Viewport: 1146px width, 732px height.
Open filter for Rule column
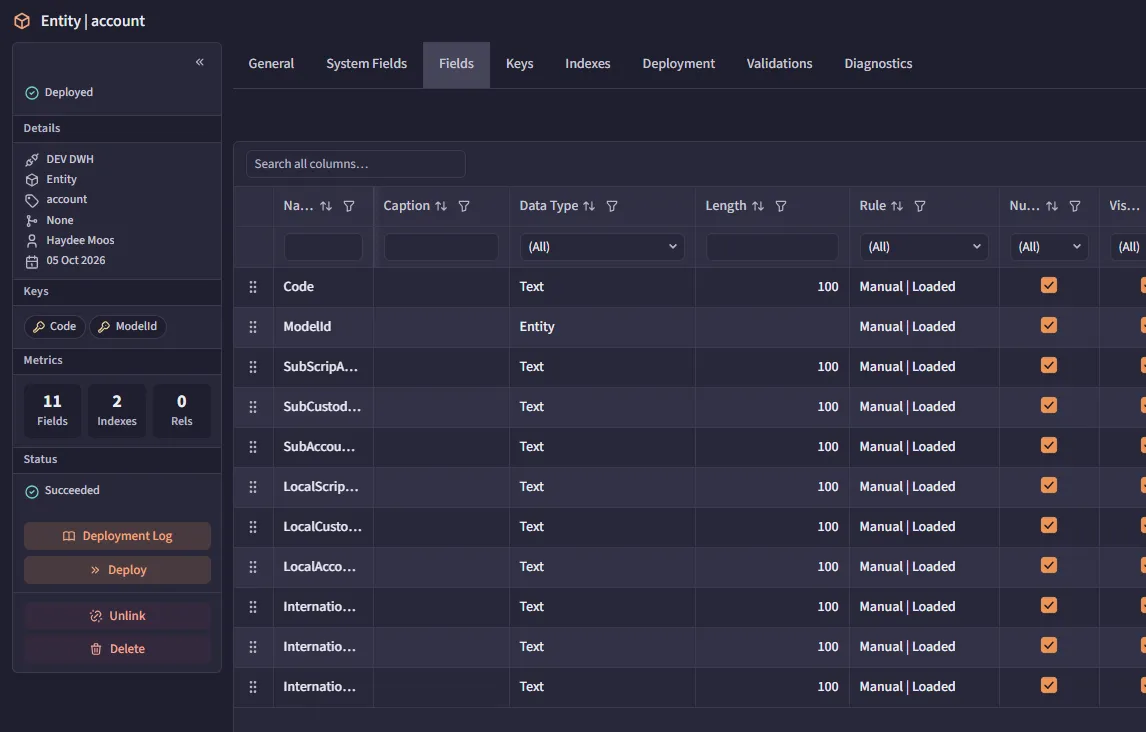coord(920,206)
